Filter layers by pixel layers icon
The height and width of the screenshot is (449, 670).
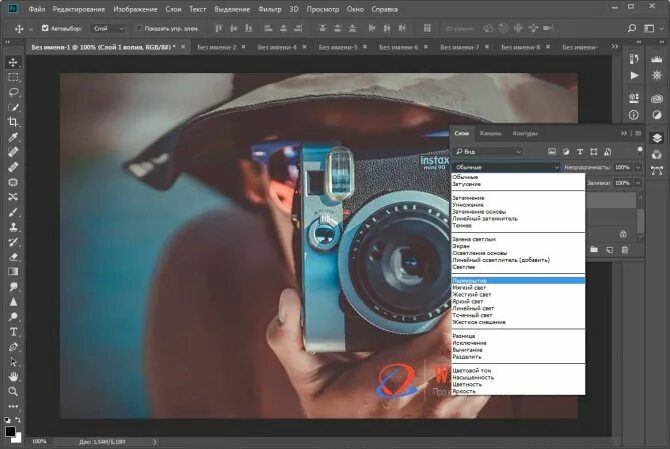[x=552, y=152]
